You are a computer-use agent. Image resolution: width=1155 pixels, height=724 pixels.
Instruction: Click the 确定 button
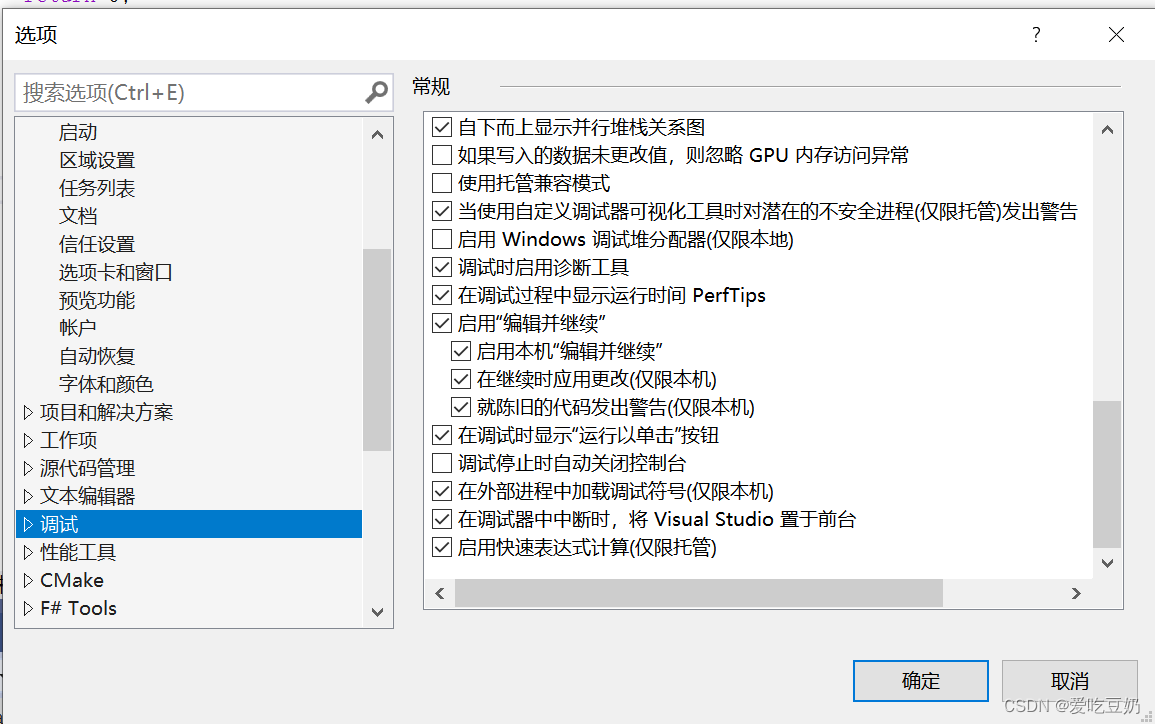tap(920, 681)
